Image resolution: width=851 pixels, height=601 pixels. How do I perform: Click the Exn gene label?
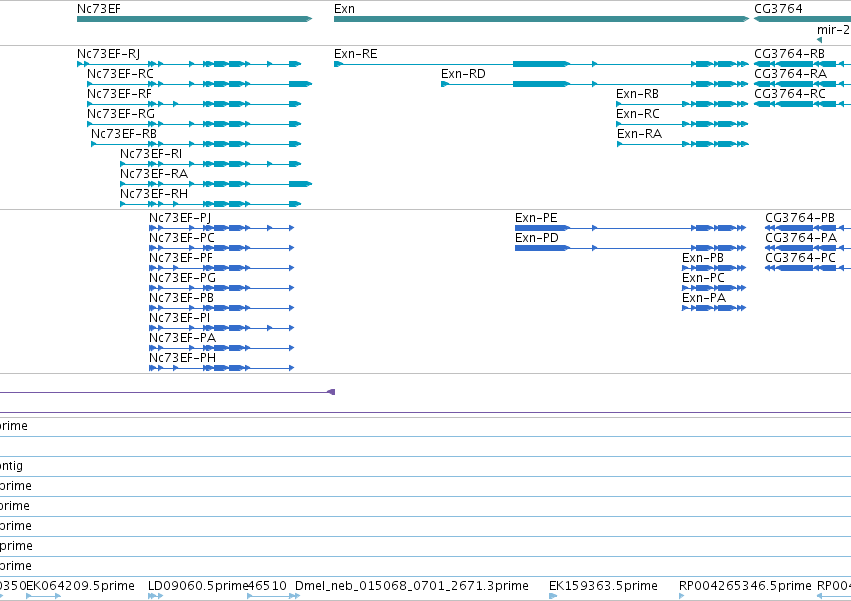tap(345, 9)
